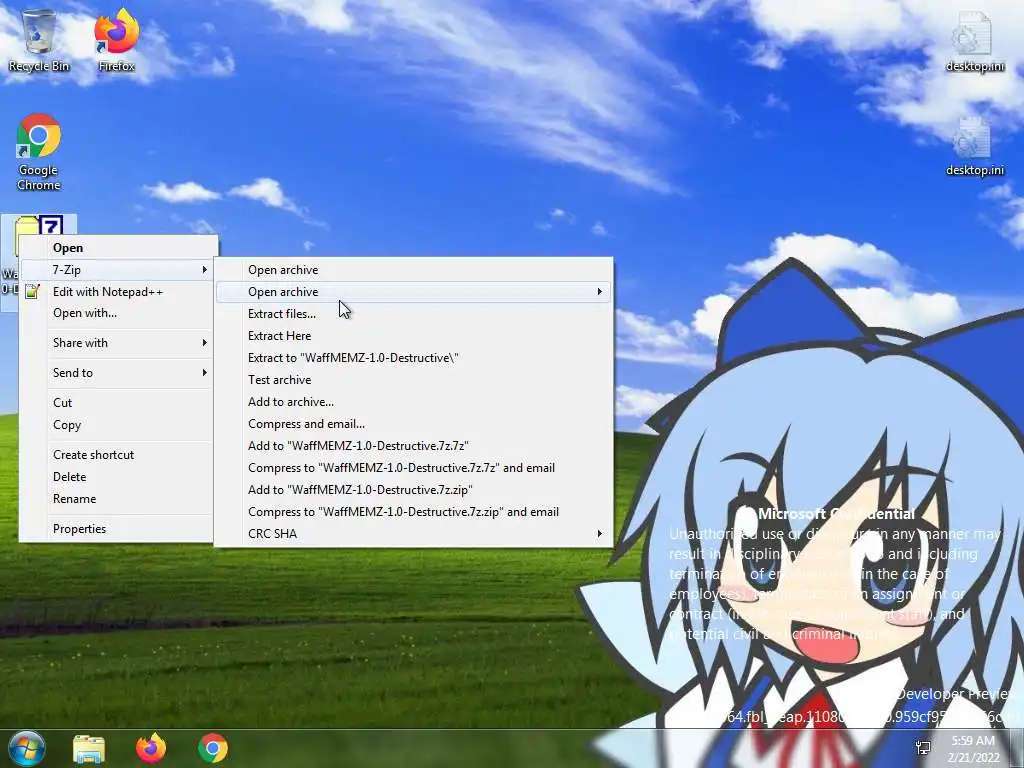Click the Notepad++ icon in context menu
Image resolution: width=1024 pixels, height=768 pixels.
coord(32,291)
